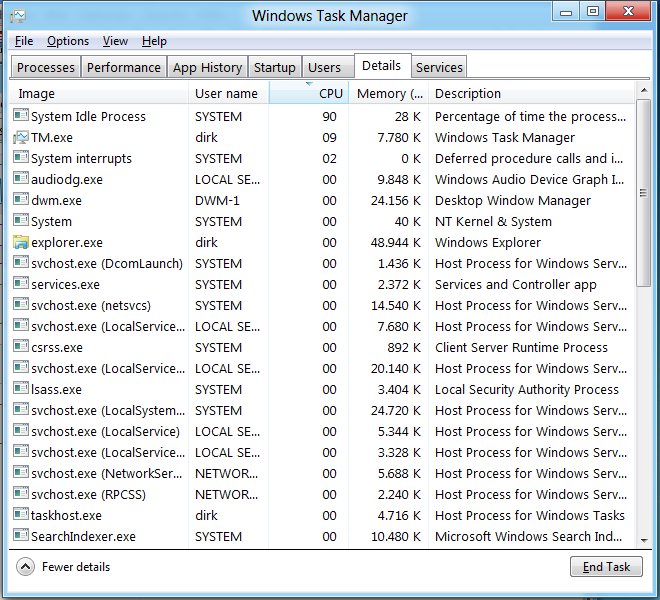Open the Options menu
This screenshot has height=600, width=660.
click(x=68, y=41)
